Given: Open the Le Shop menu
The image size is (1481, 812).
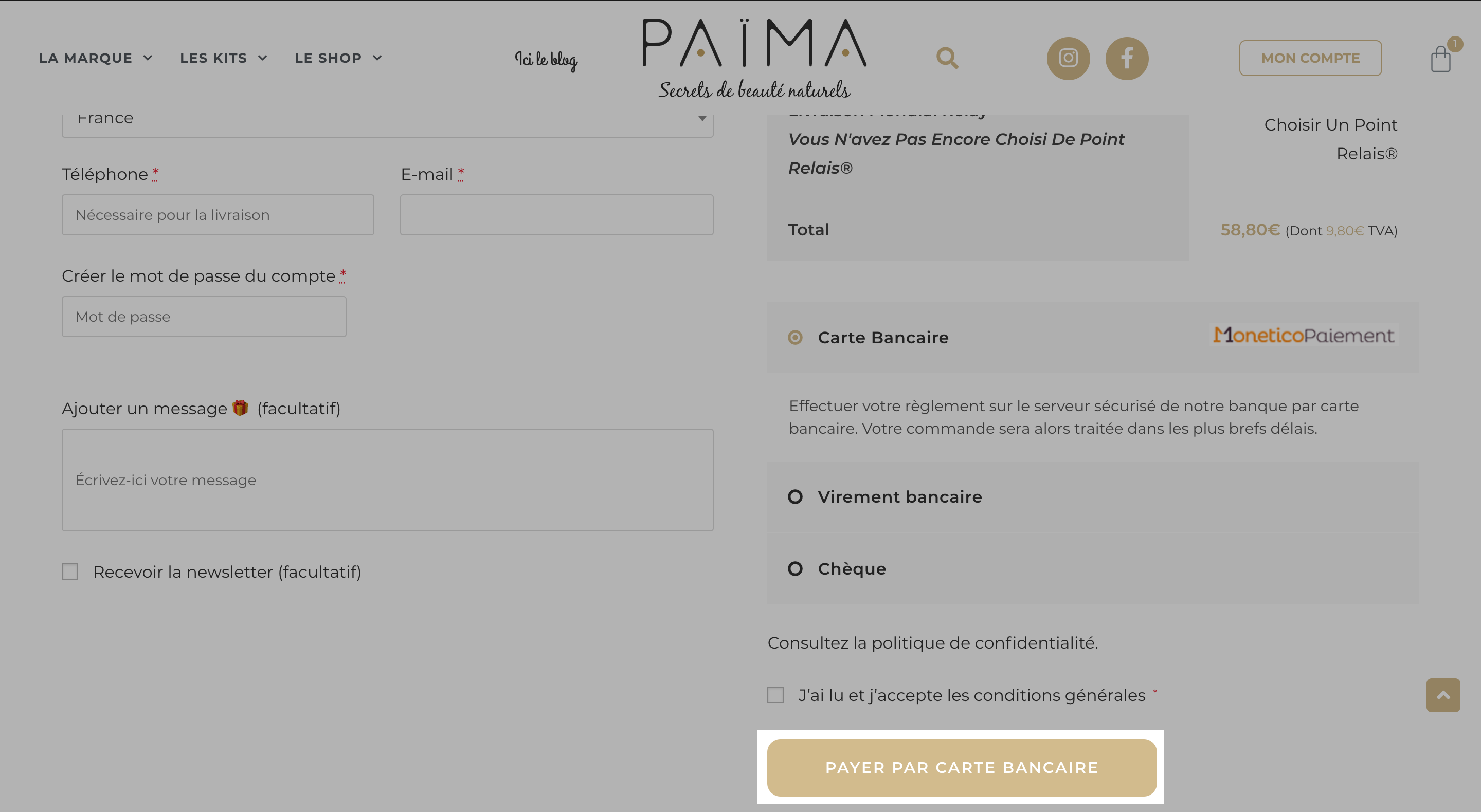Looking at the screenshot, I should tap(338, 58).
